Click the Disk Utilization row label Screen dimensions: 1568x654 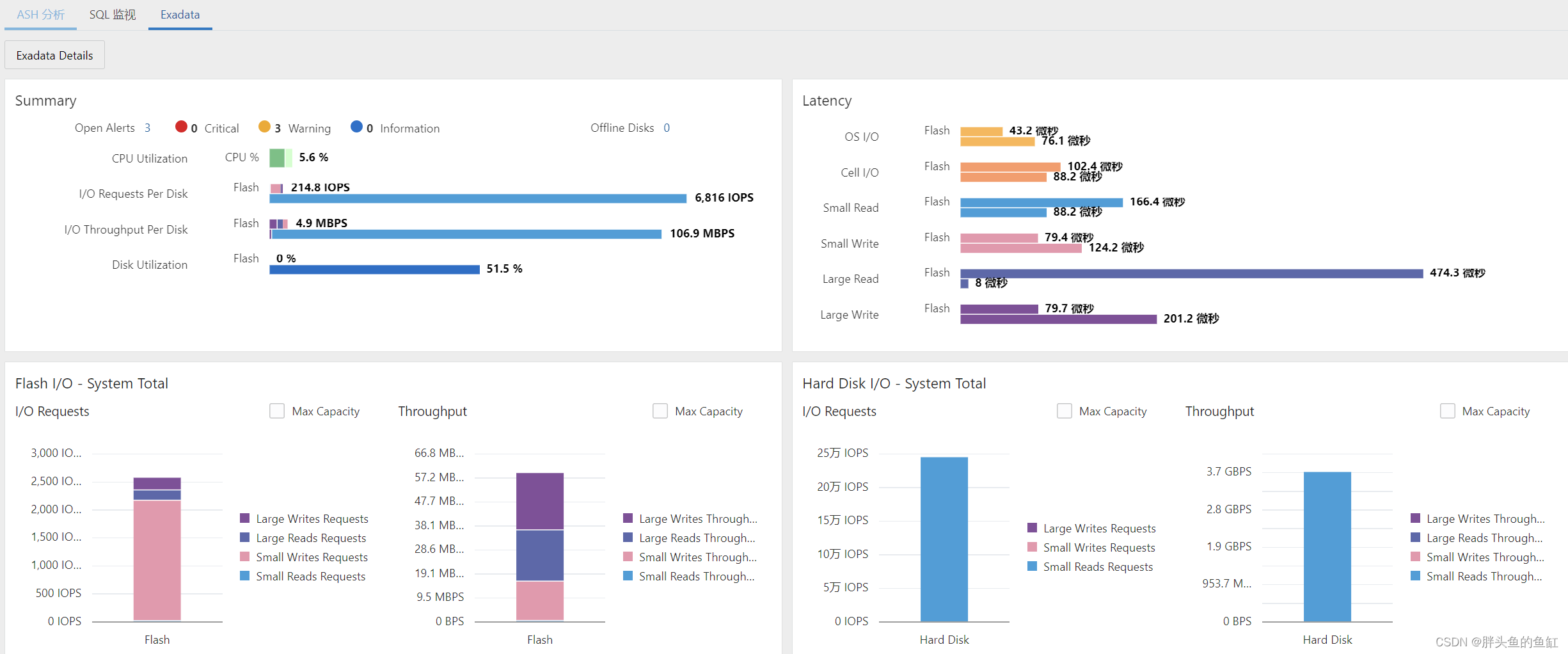pyautogui.click(x=150, y=265)
